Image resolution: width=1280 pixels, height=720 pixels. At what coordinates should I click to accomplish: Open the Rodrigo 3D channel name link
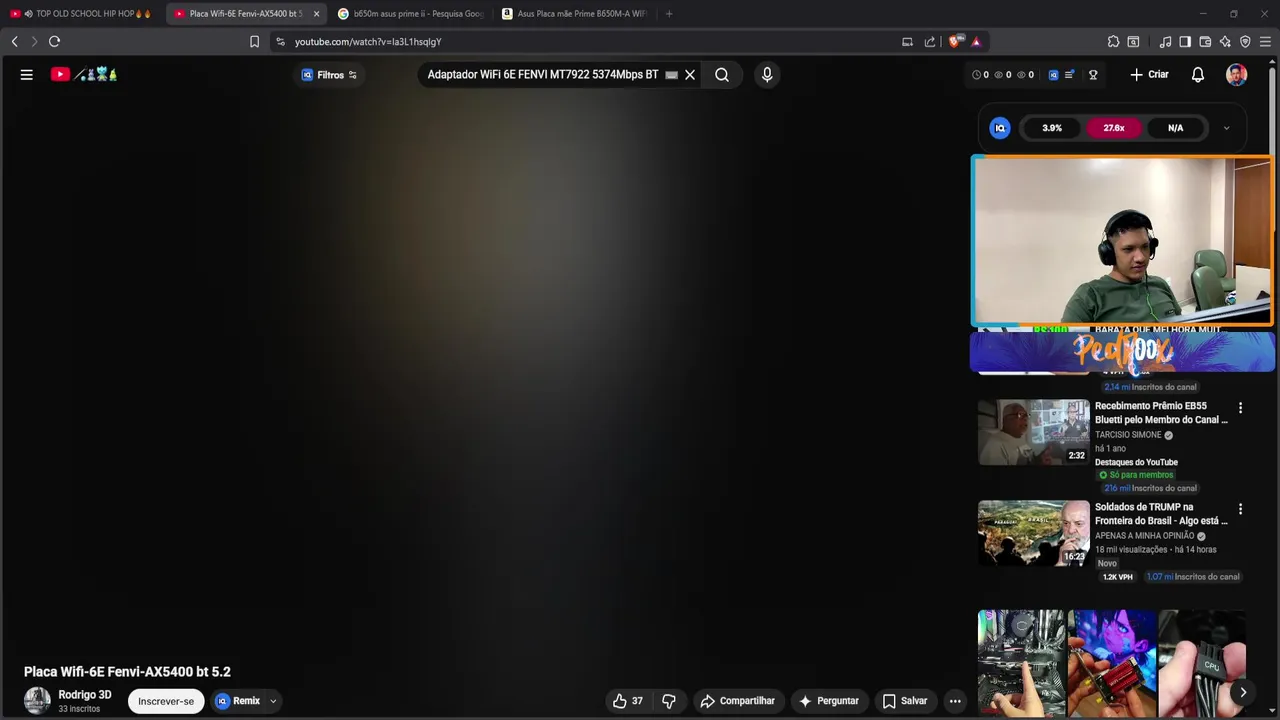coord(85,695)
